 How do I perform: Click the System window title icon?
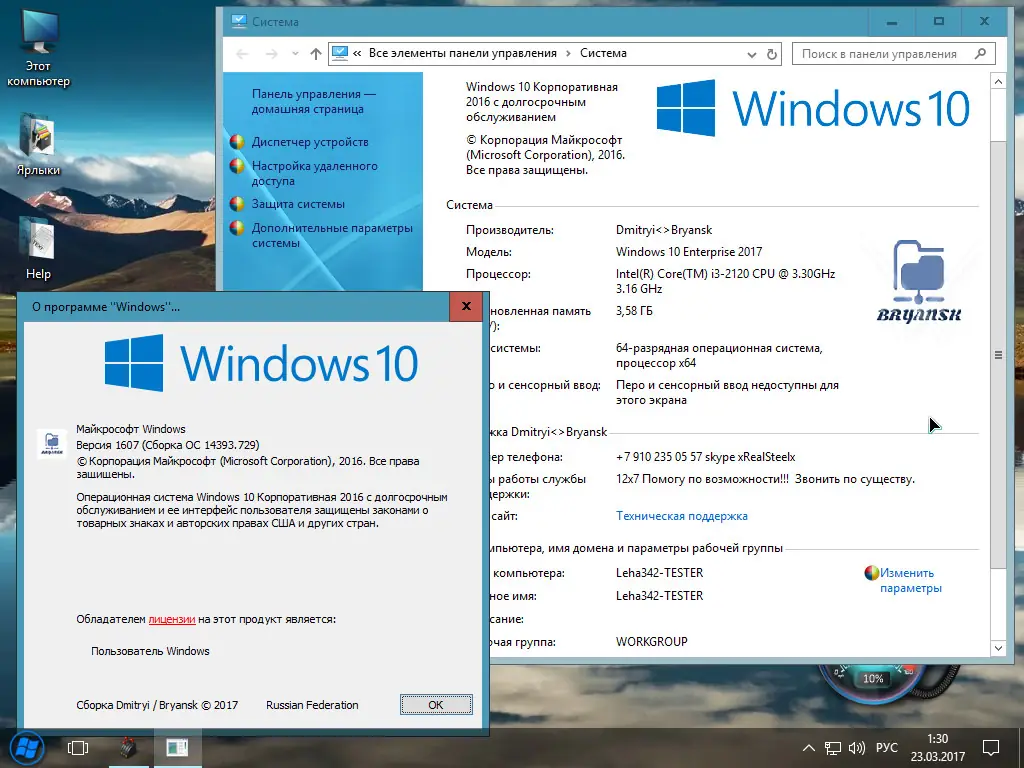(x=238, y=22)
